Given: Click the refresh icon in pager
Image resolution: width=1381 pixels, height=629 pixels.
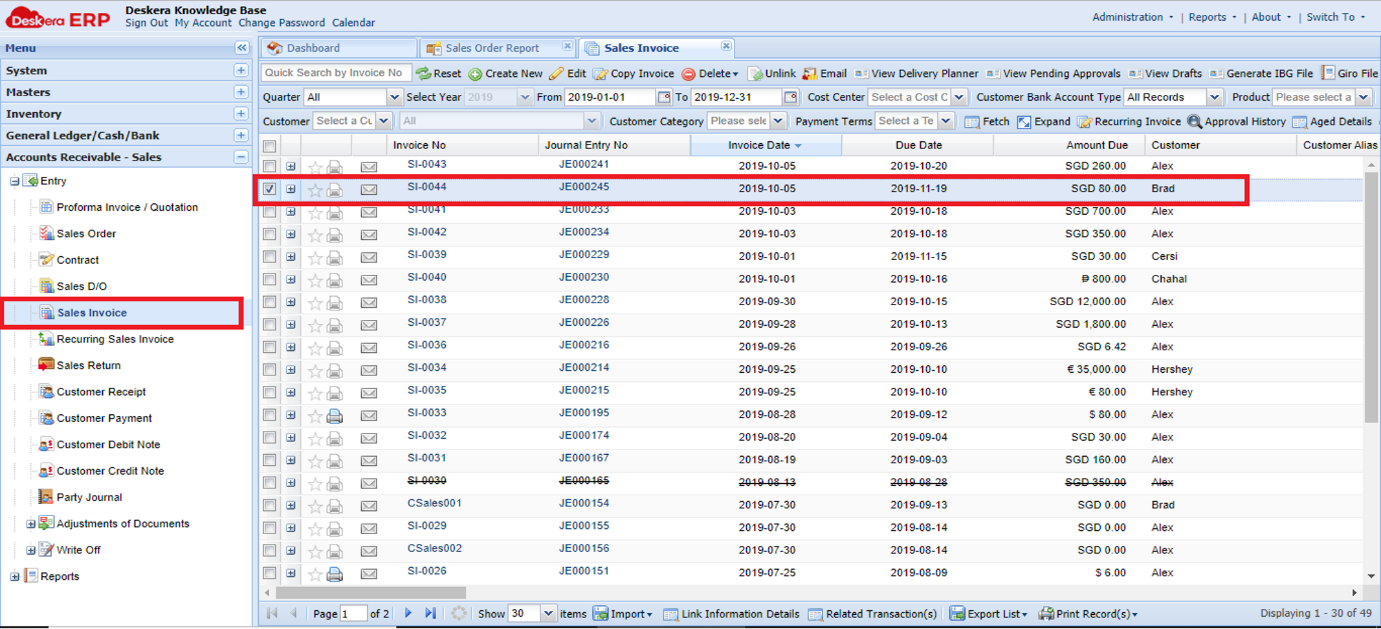Looking at the screenshot, I should click(459, 613).
